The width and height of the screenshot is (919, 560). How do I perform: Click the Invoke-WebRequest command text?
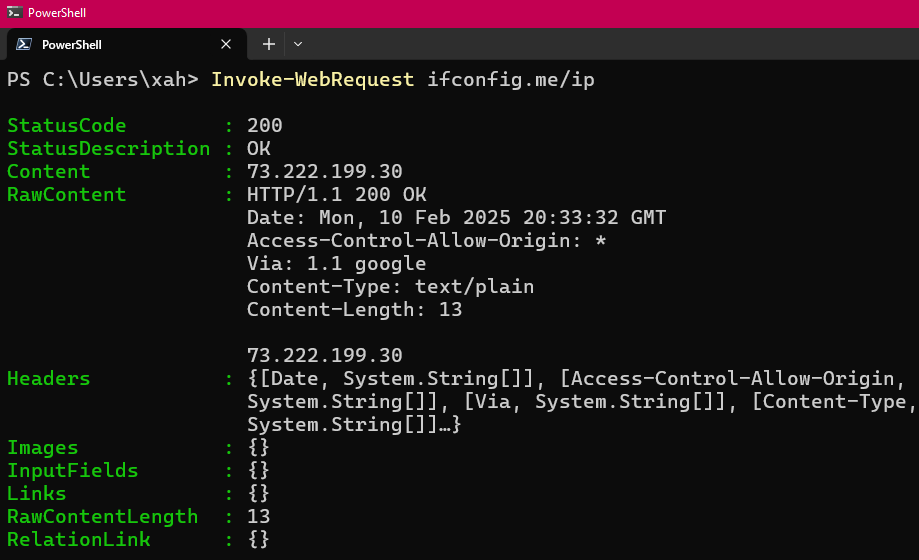tap(312, 79)
